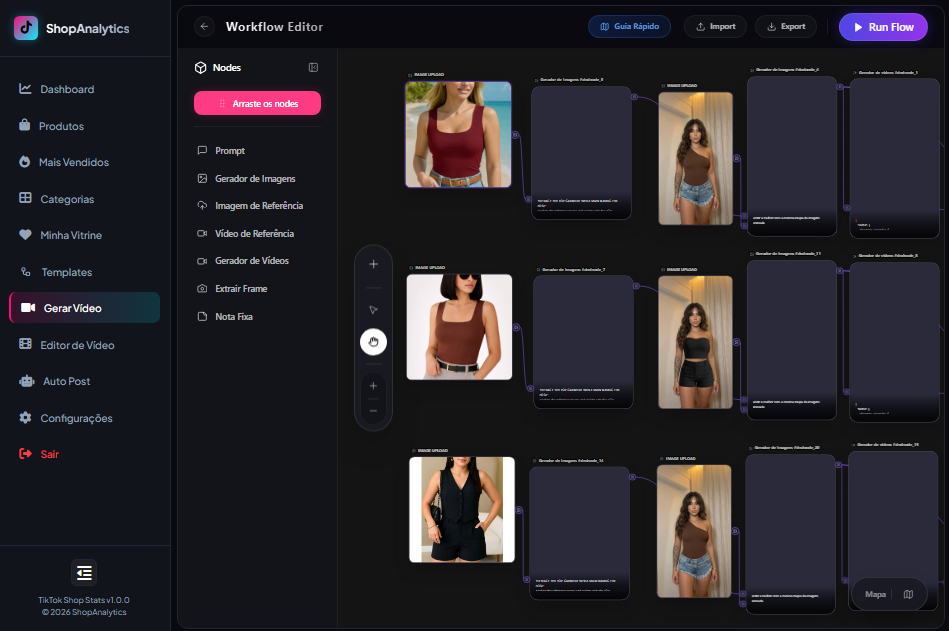This screenshot has height=631, width=949.
Task: Open Configurações in the sidebar
Action: (85, 418)
